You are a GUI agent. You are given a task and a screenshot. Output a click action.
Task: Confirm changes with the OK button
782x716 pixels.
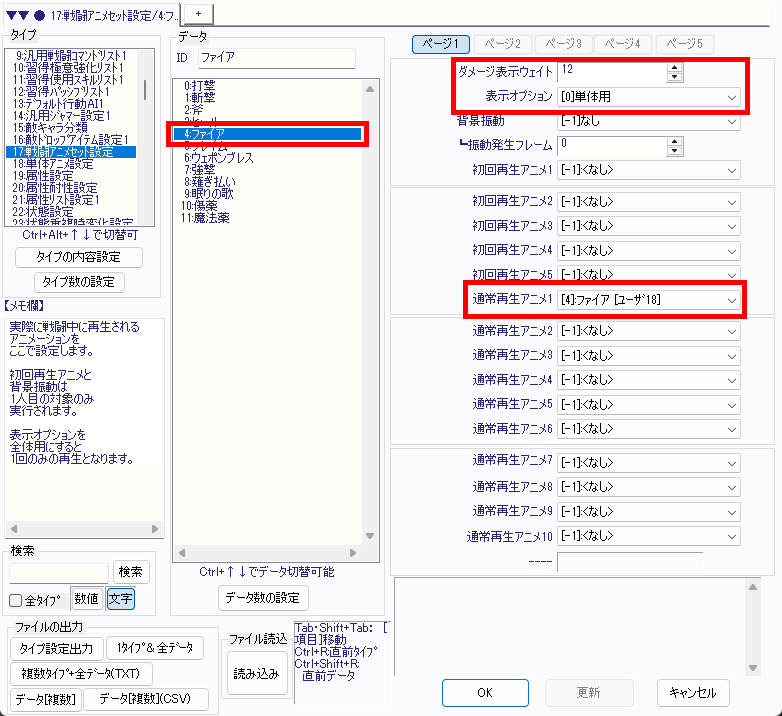pyautogui.click(x=484, y=692)
